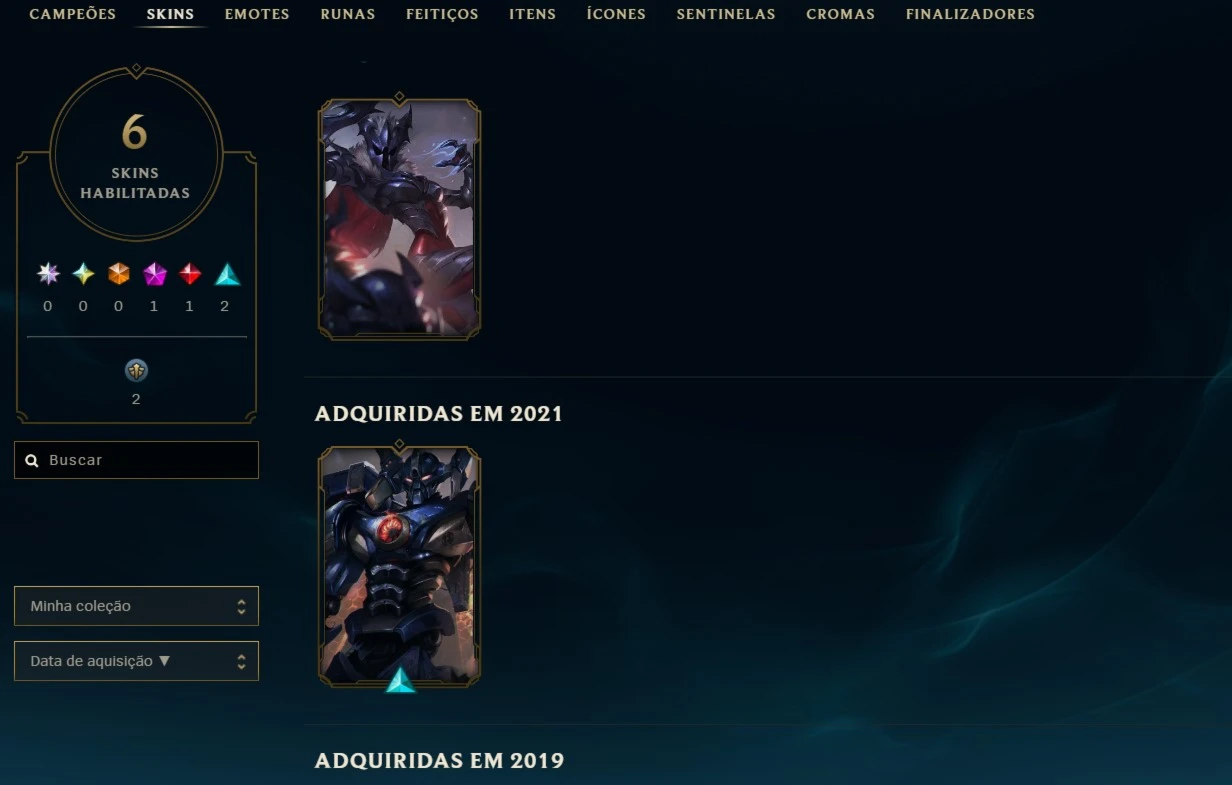Click the magenta Epic rarity gem icon
1232x785 pixels.
pos(155,274)
